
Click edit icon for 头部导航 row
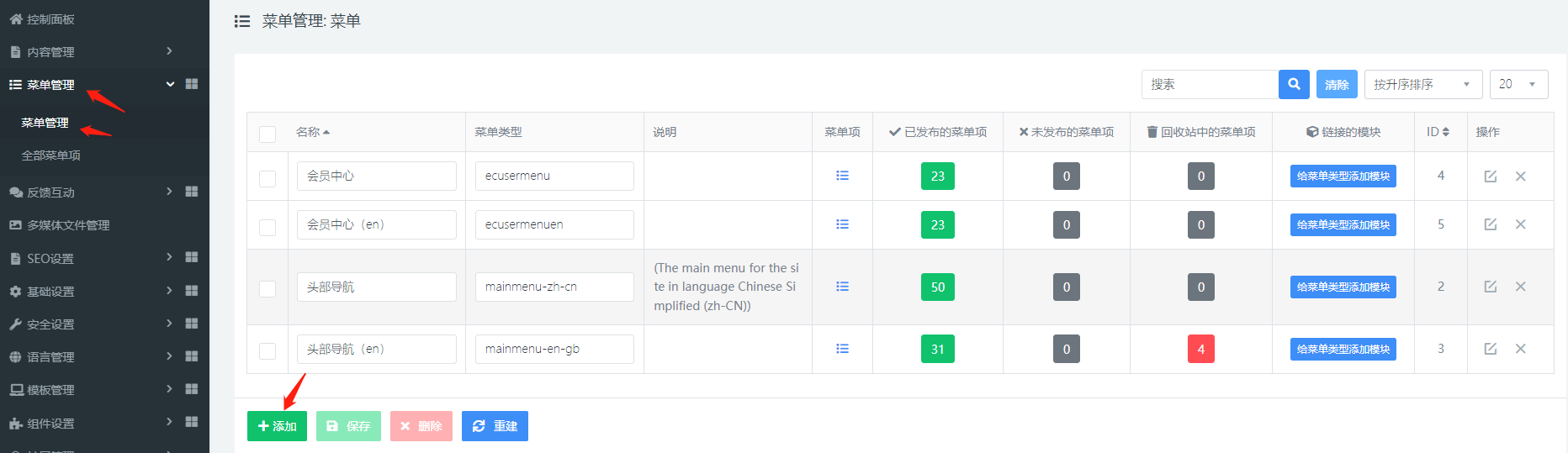[x=1490, y=287]
